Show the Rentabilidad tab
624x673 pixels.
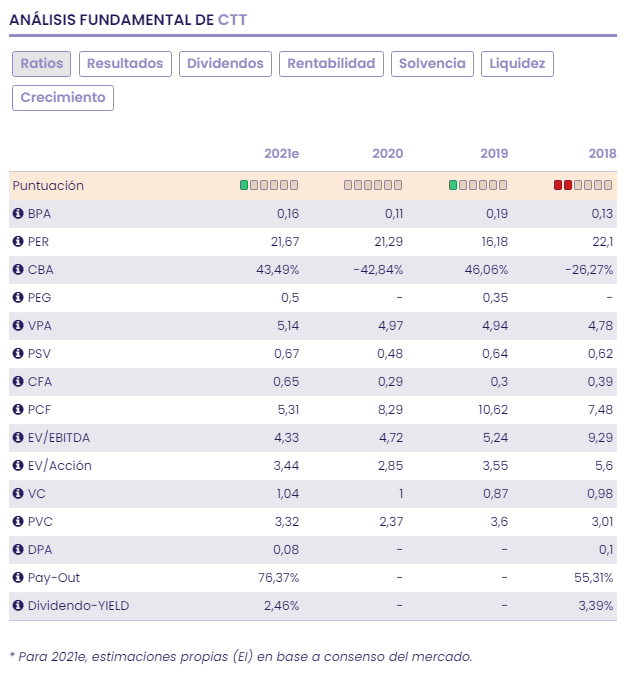(331, 64)
